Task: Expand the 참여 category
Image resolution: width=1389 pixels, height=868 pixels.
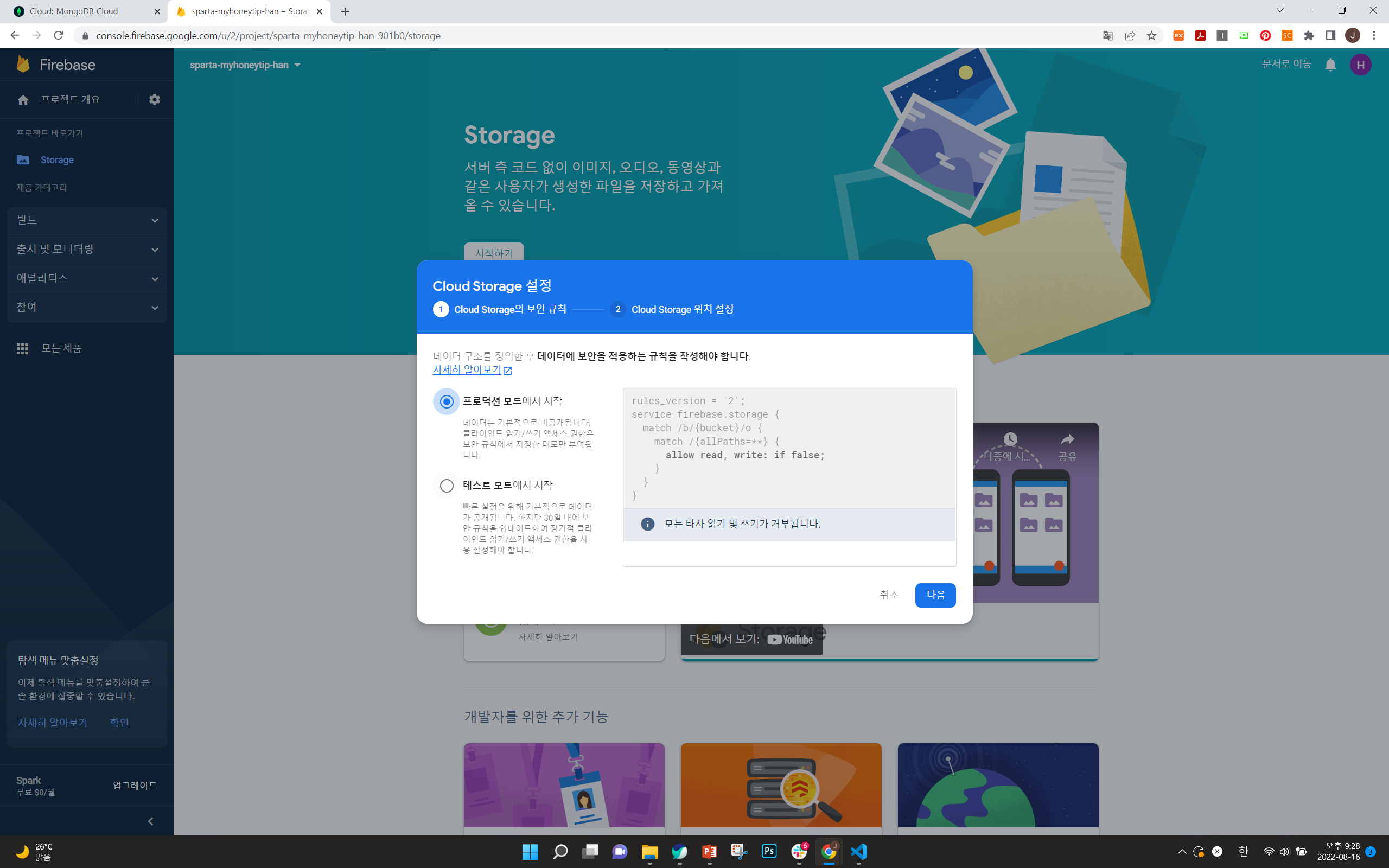Action: (x=87, y=308)
